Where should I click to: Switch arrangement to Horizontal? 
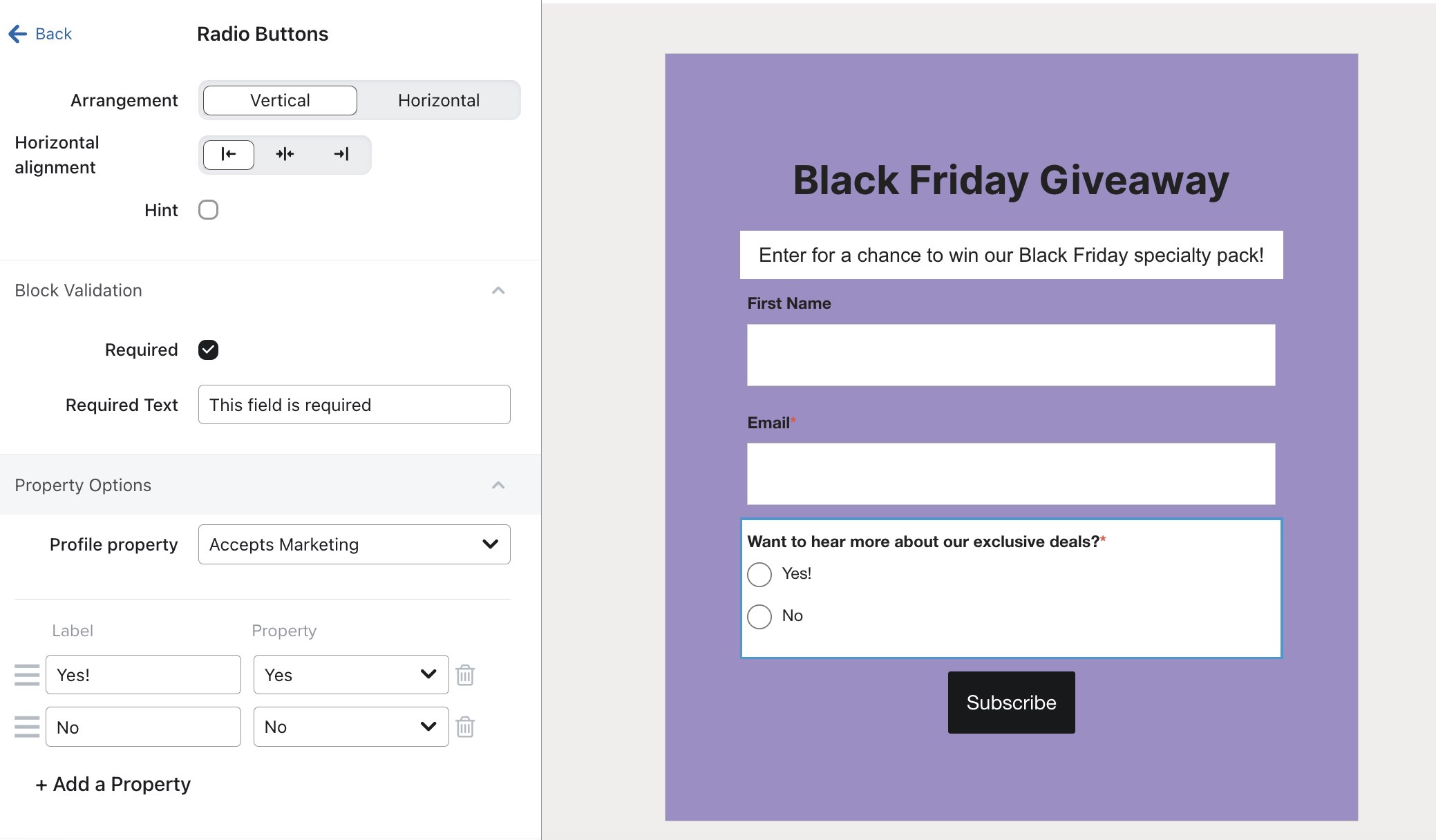439,100
